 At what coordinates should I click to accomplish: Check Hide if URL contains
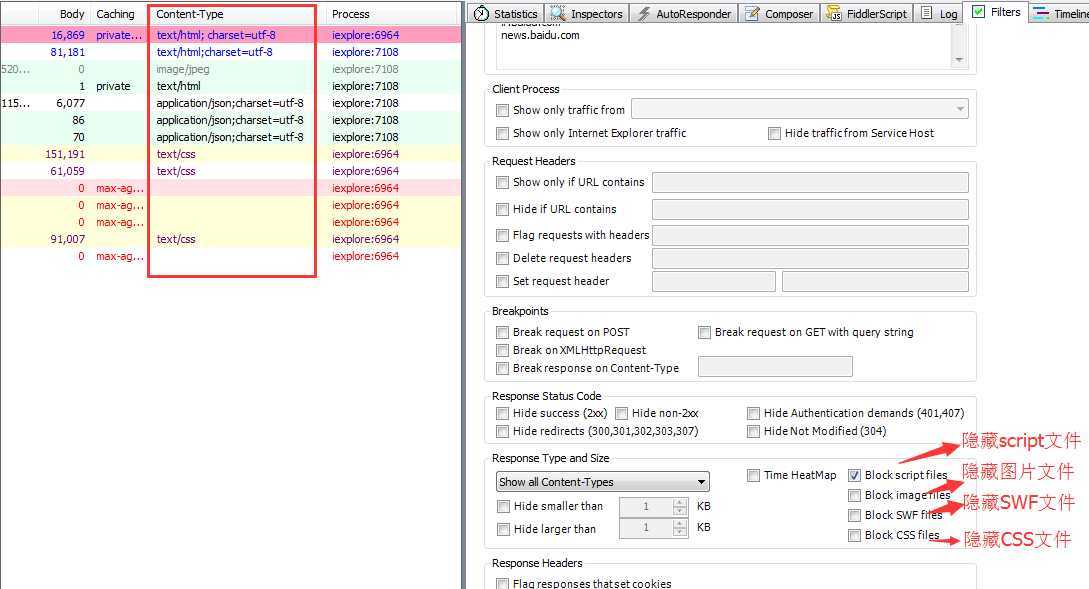pos(502,209)
